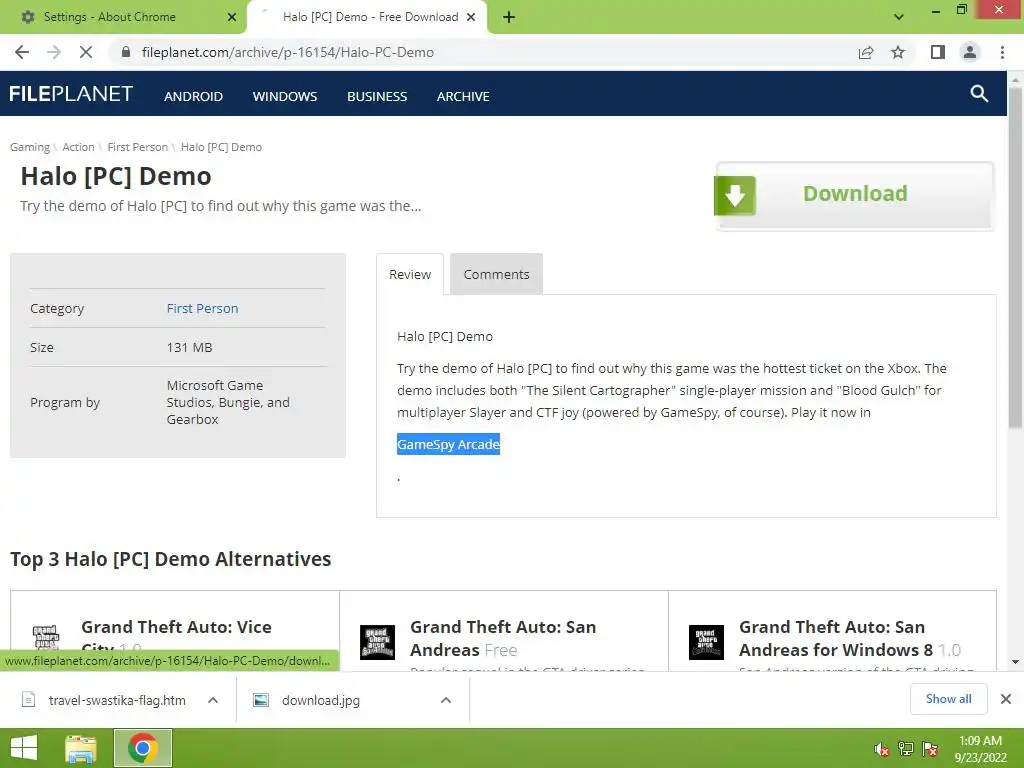
Task: Close the Settings - About Chrome tab
Action: [232, 17]
